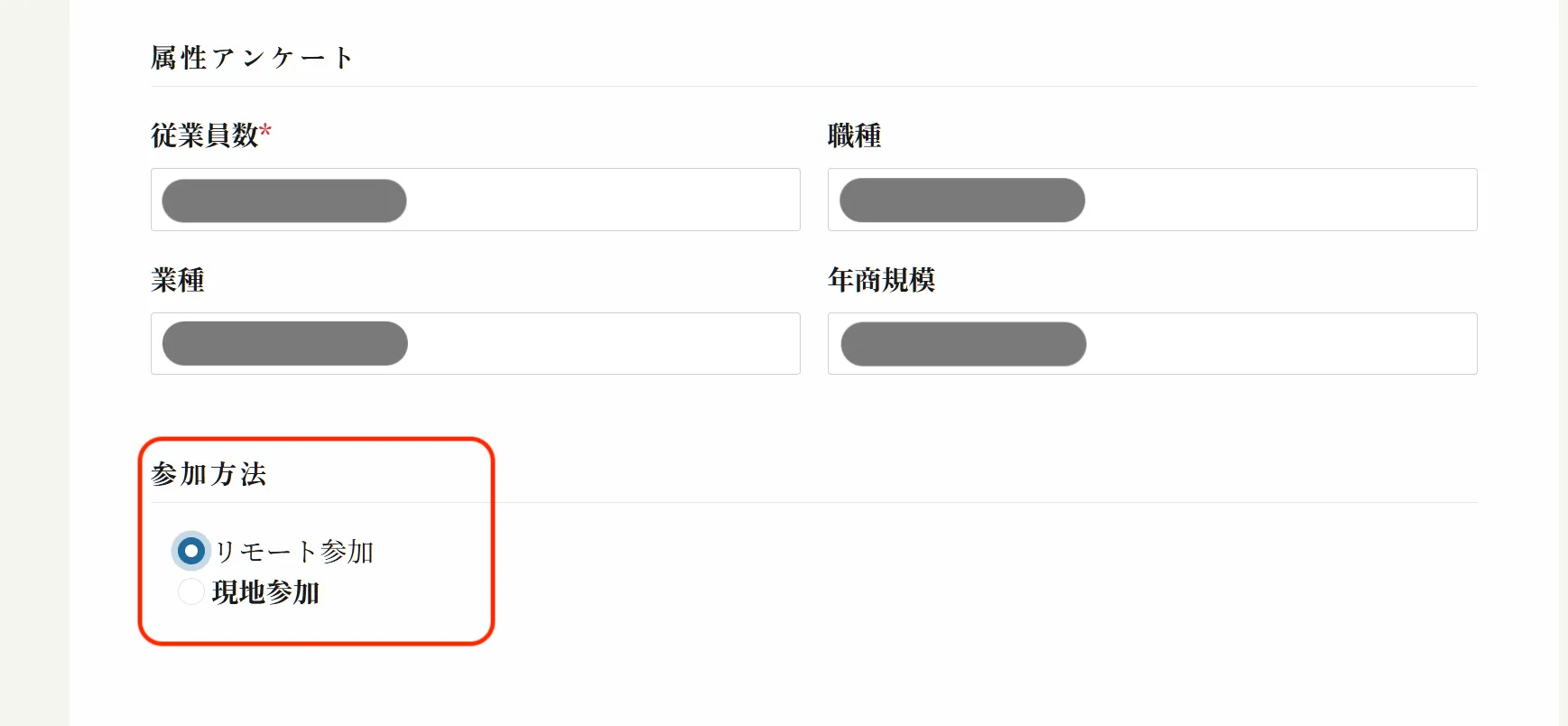The height and width of the screenshot is (726, 1568).
Task: Click the 参加方法 section heading
Action: pyautogui.click(x=209, y=475)
